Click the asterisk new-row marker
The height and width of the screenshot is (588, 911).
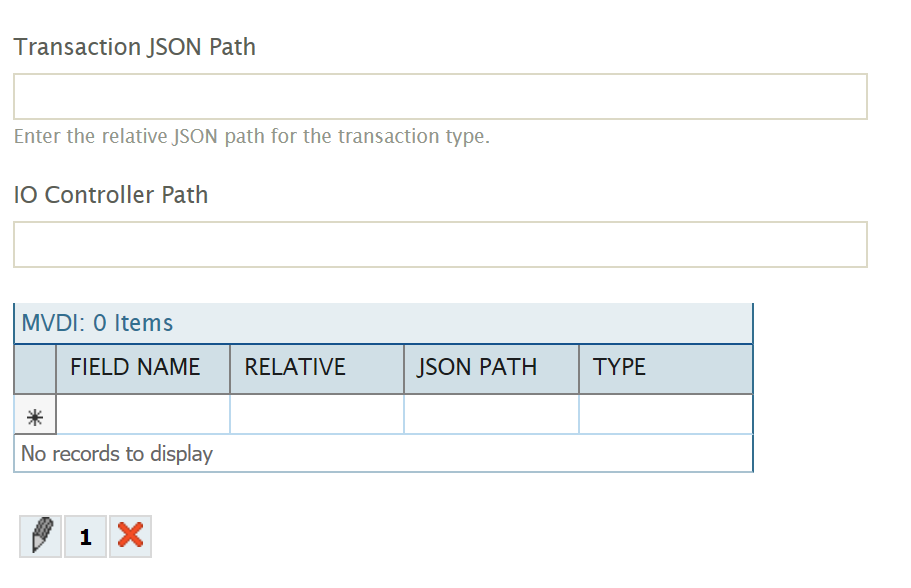34,415
